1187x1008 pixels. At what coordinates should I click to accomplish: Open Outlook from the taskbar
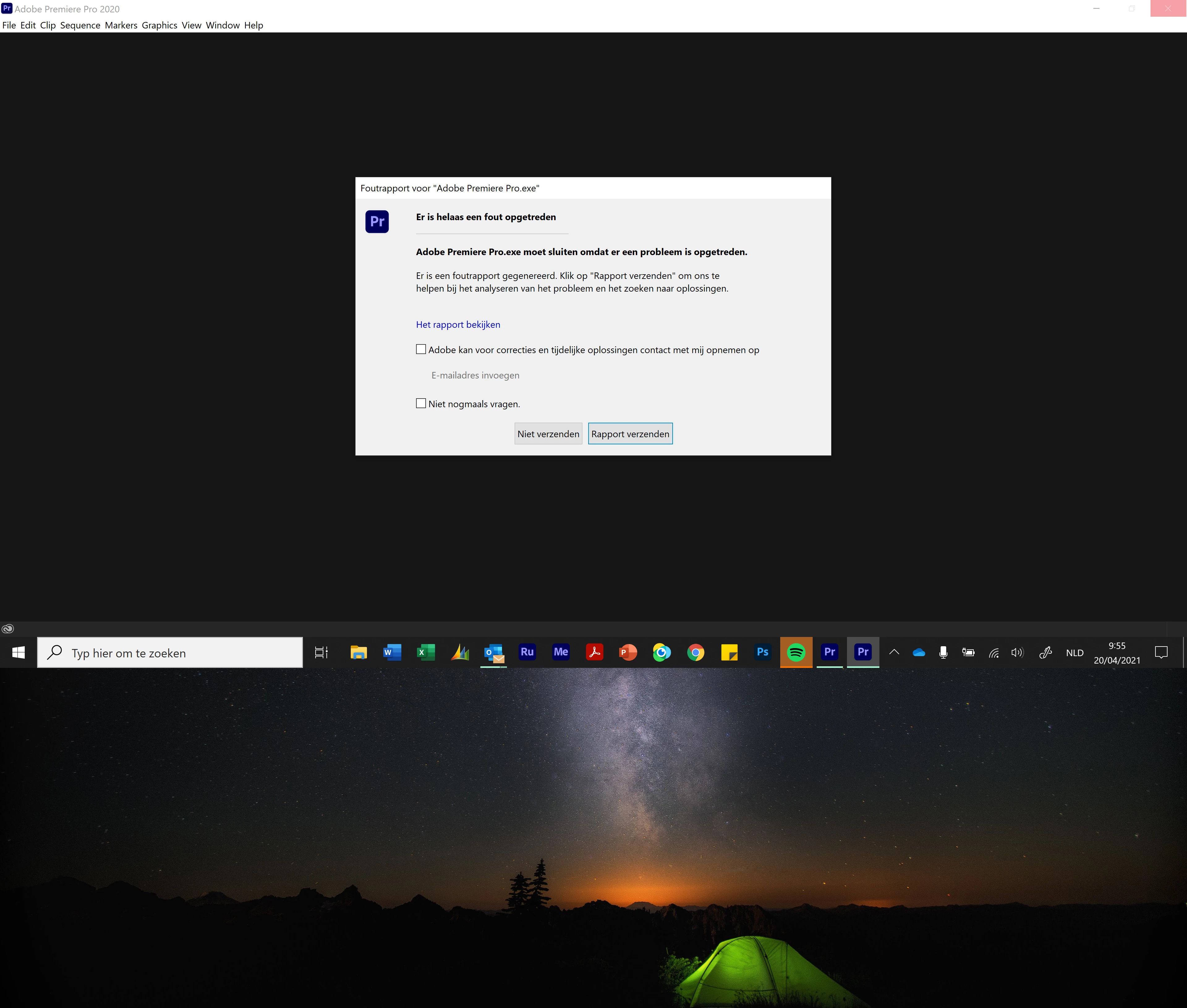[494, 652]
